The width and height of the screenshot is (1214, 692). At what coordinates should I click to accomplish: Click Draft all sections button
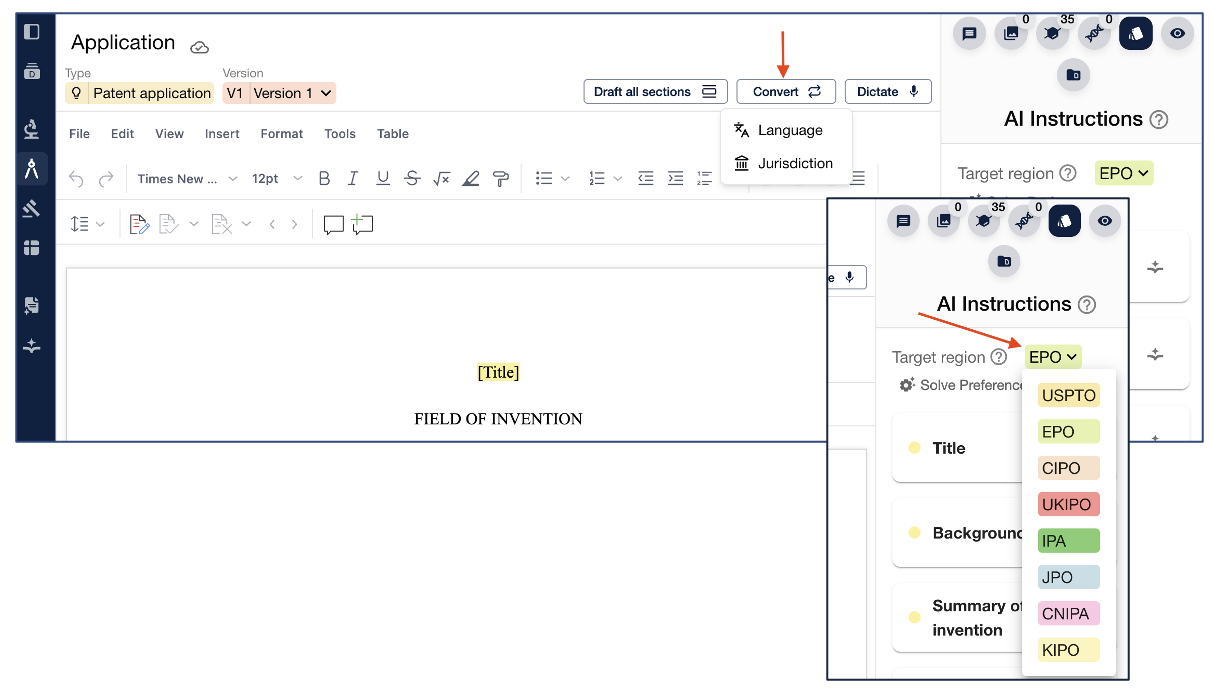pos(655,91)
